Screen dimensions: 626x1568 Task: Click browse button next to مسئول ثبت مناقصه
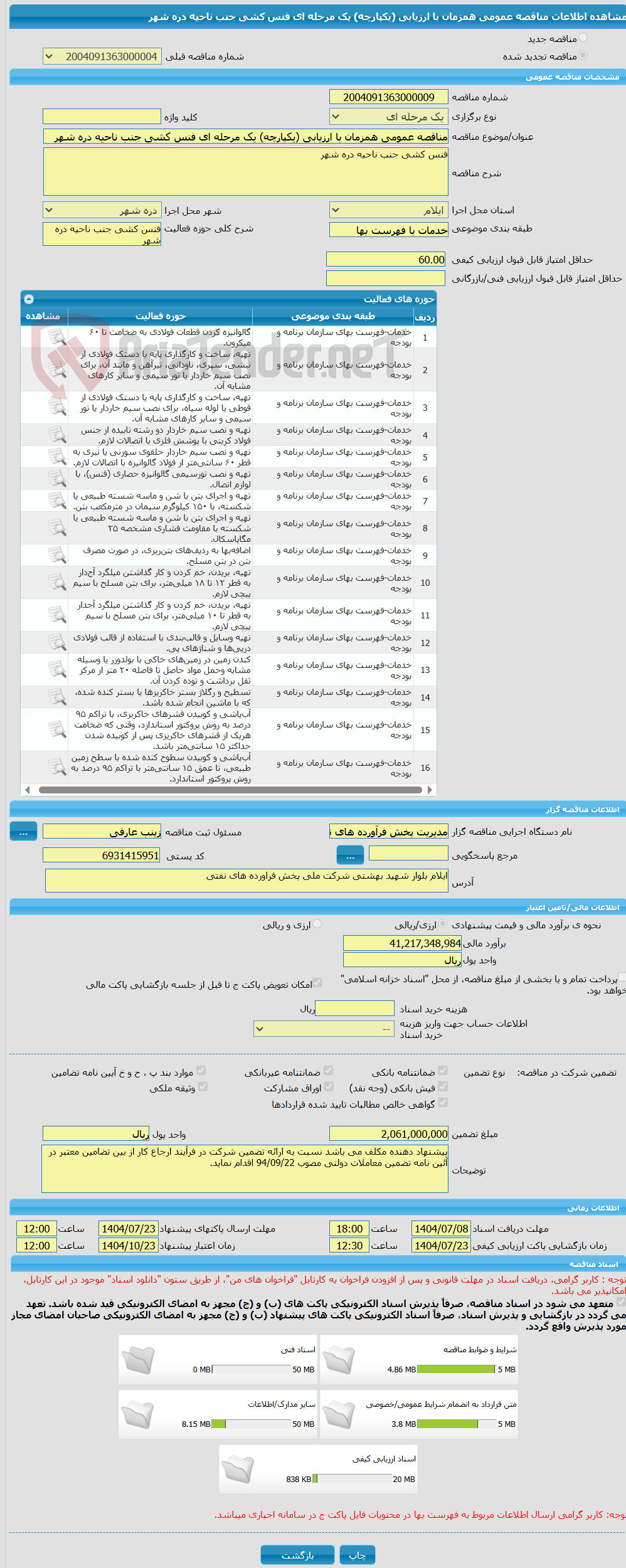(24, 832)
